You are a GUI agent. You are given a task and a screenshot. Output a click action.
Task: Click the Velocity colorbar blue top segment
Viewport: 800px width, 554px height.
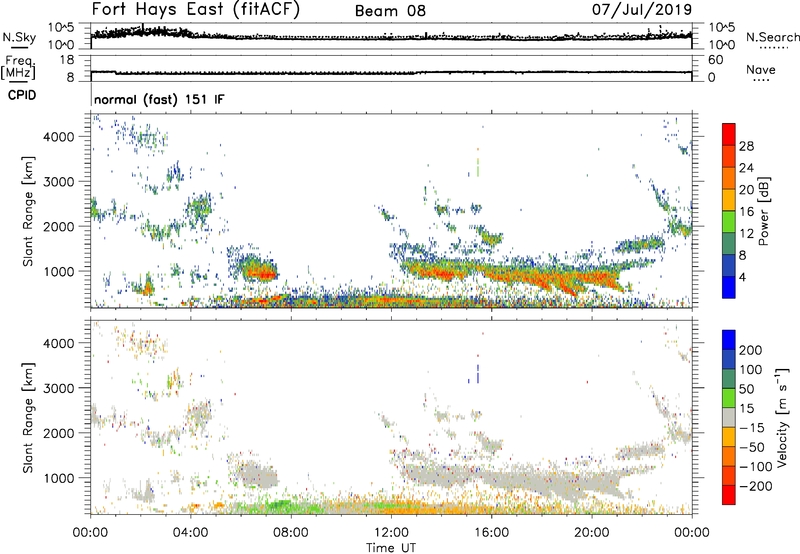[729, 340]
